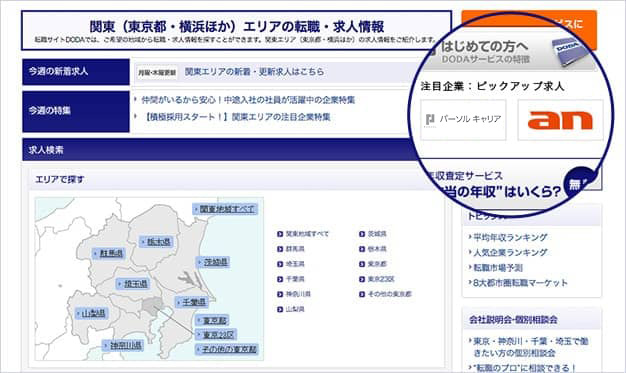Open 【積極採用スタート！】関東エリアの注目企業特集 link
The image size is (626, 373).
236,117
